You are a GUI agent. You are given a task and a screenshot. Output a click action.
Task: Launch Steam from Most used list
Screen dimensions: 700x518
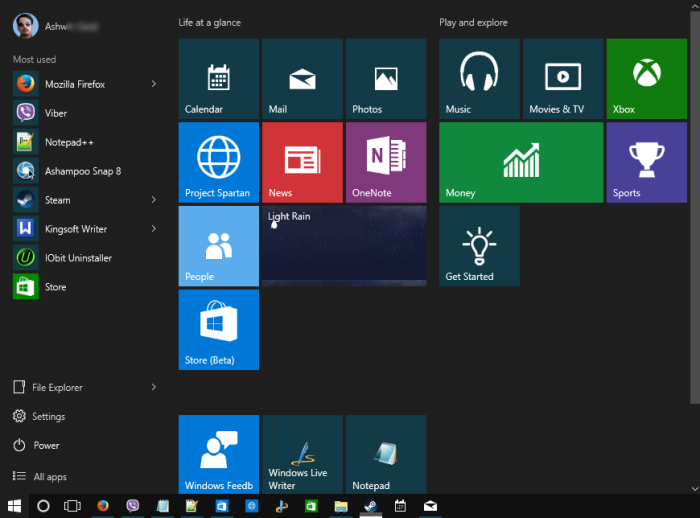(x=85, y=200)
